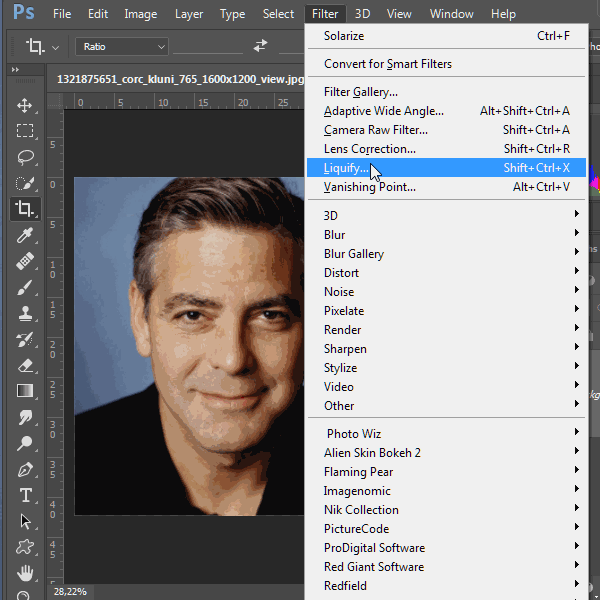Select the Gradient tool
Image resolution: width=600 pixels, height=600 pixels.
[25, 391]
